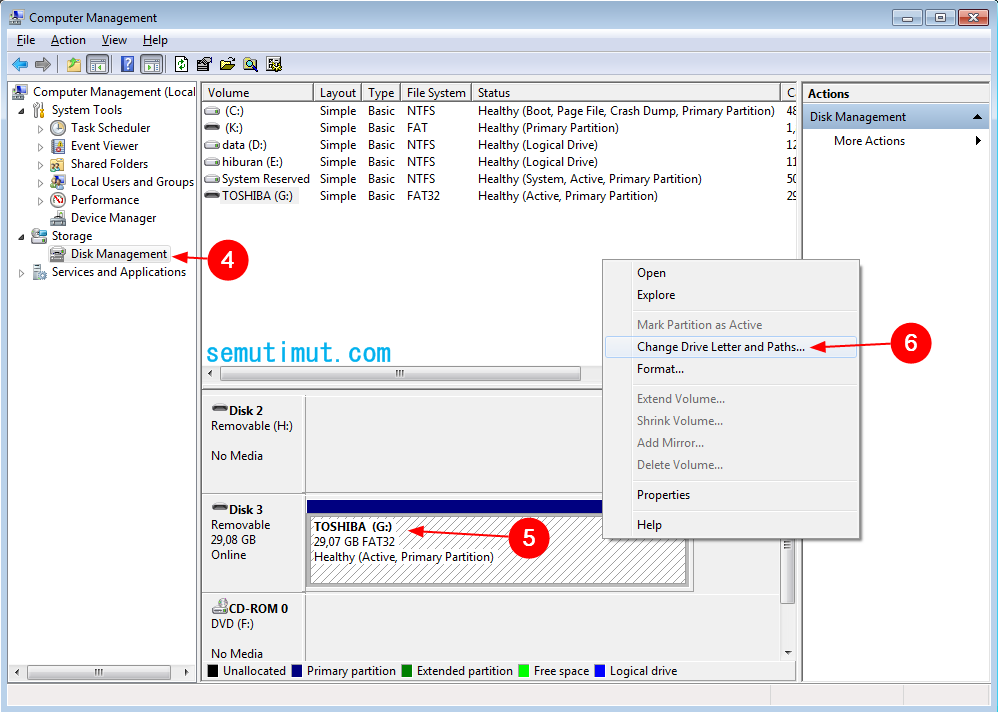Open the More Actions submenu arrow

click(978, 141)
